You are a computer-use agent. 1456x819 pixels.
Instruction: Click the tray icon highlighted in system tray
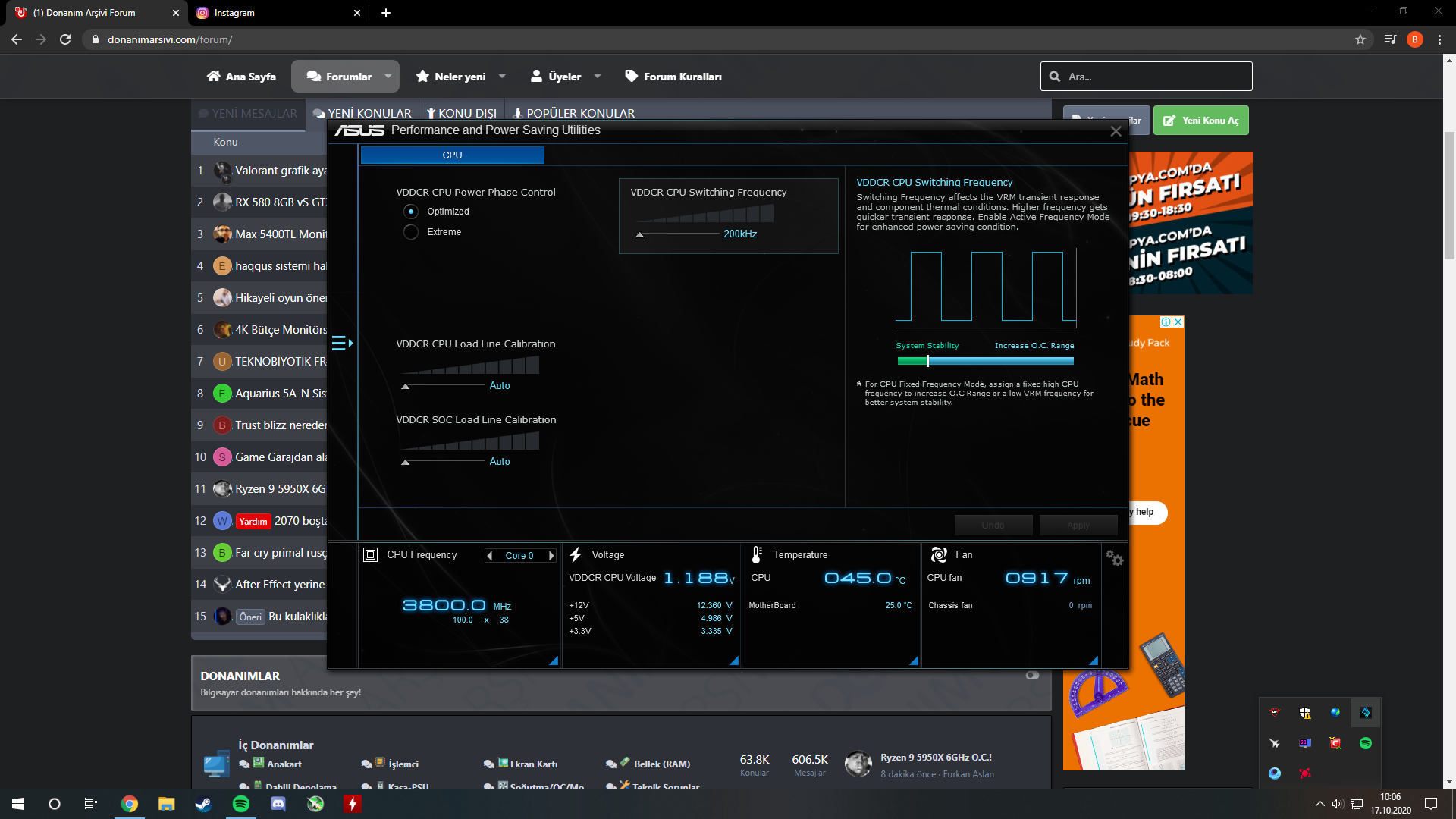pos(1366,713)
